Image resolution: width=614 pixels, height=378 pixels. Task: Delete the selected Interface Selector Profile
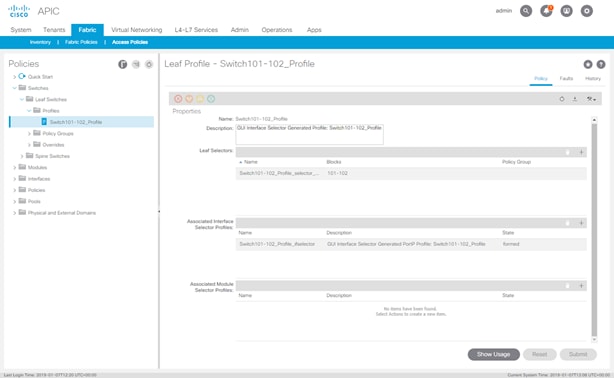567,223
